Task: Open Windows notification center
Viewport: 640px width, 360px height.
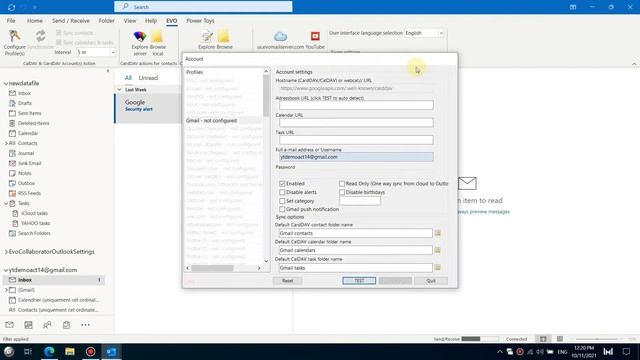Action: [627, 351]
